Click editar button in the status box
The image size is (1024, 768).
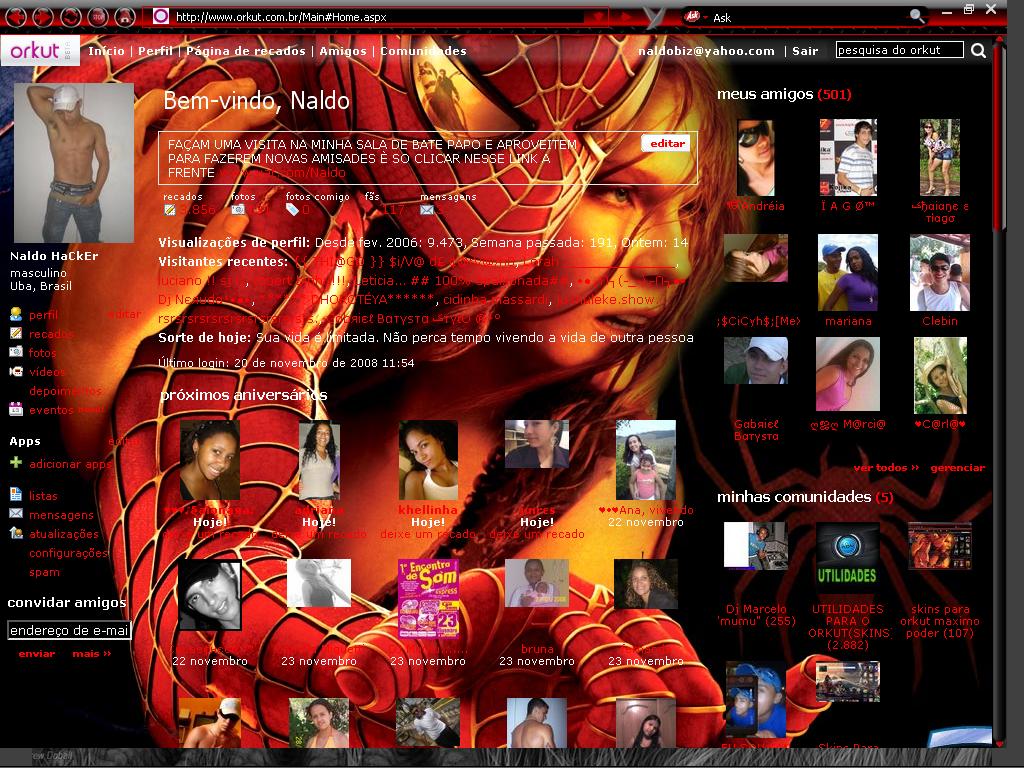coord(666,144)
